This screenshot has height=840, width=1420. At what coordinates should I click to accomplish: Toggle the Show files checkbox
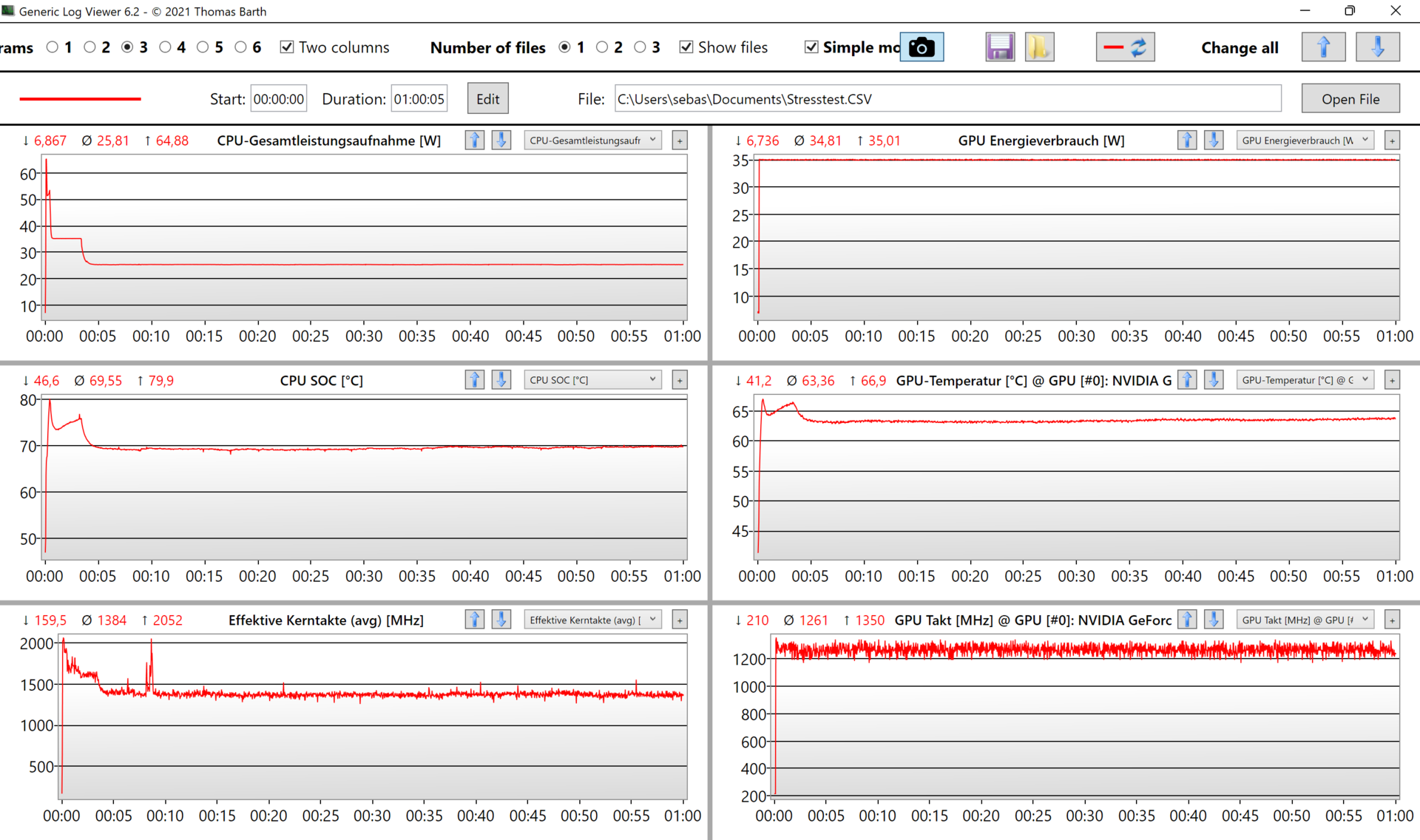tap(686, 47)
